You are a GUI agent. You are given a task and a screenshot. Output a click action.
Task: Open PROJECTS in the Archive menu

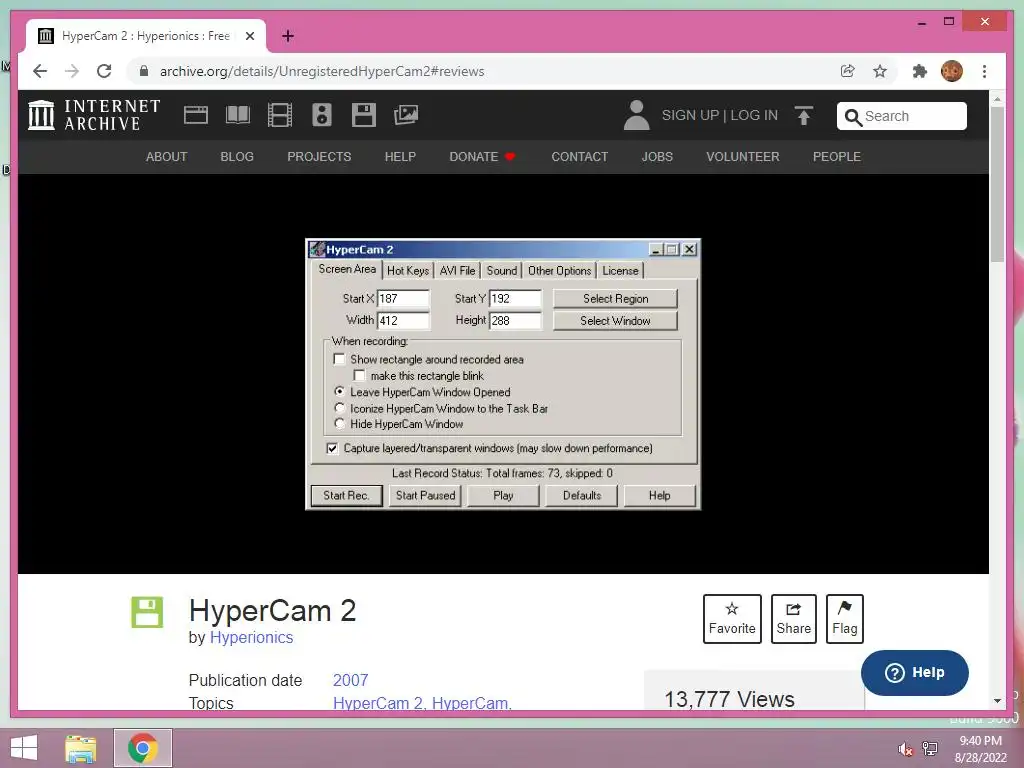click(x=319, y=157)
